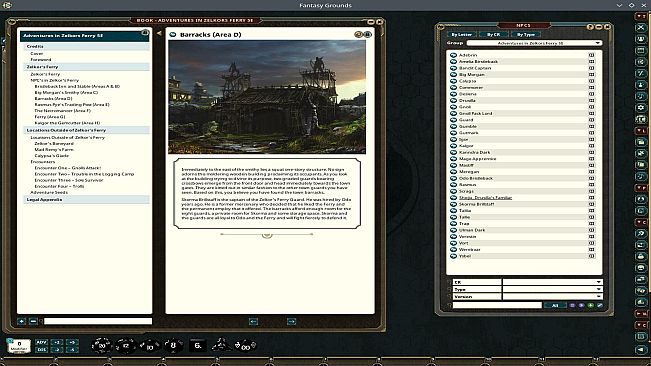The width and height of the screenshot is (651, 366).
Task: Open The Necromancer (Area F) page
Action: [x=62, y=111]
